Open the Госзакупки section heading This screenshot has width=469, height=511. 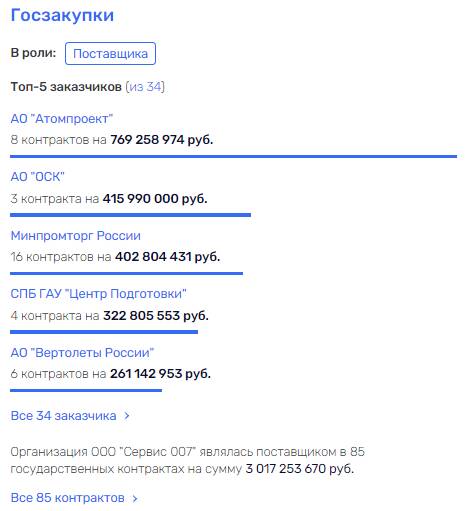62,16
